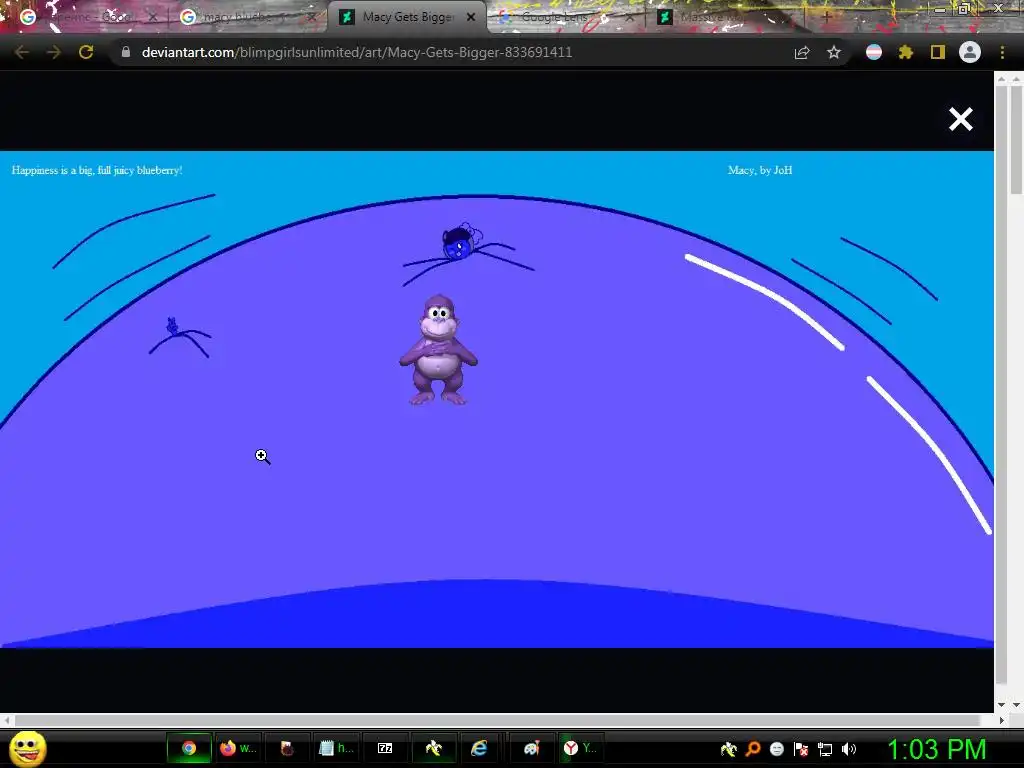The height and width of the screenshot is (768, 1024).
Task: Open the notepad 'h...' taskbar window
Action: click(336, 748)
